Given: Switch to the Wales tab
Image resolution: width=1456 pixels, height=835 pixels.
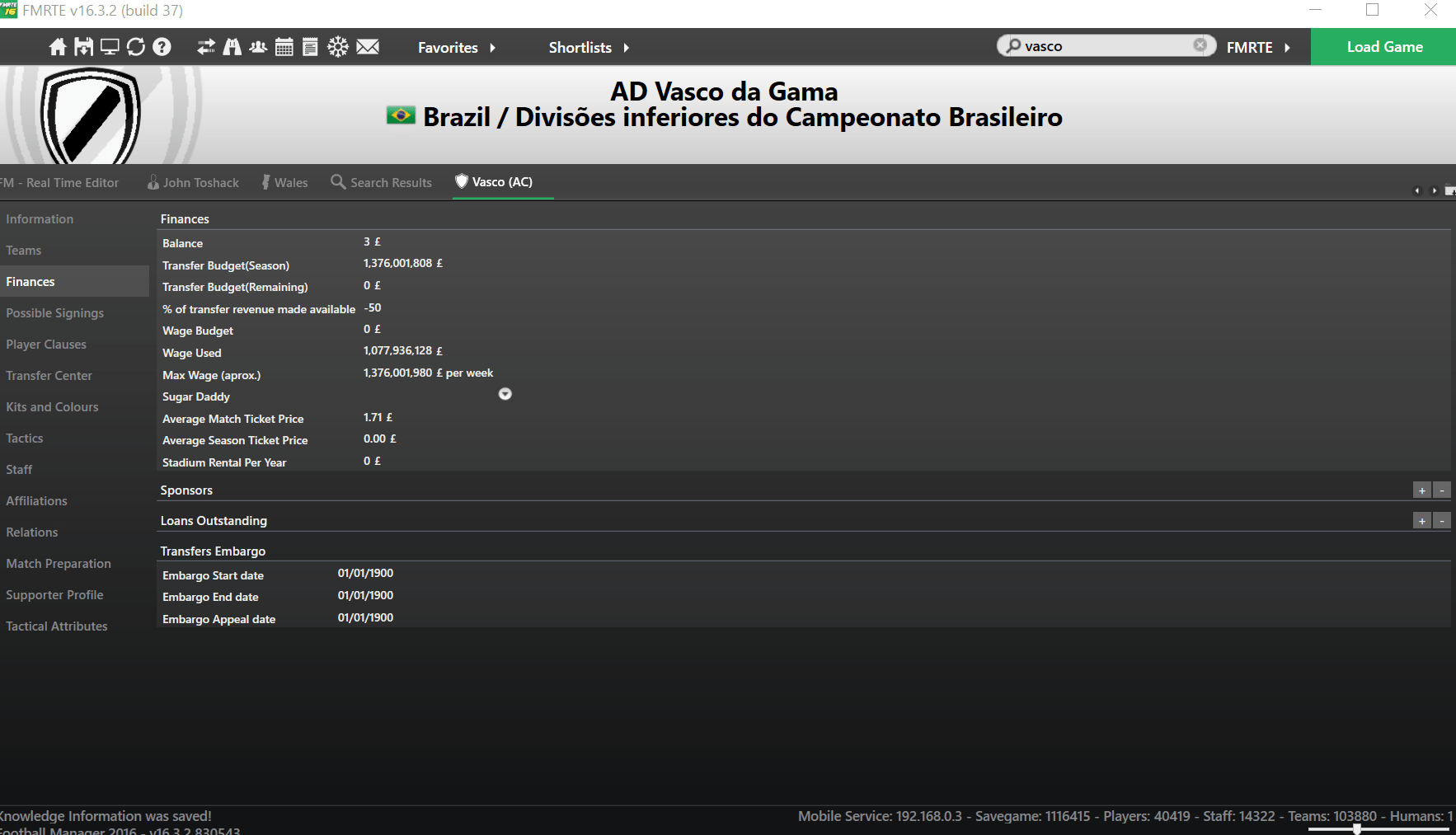Looking at the screenshot, I should [x=284, y=182].
